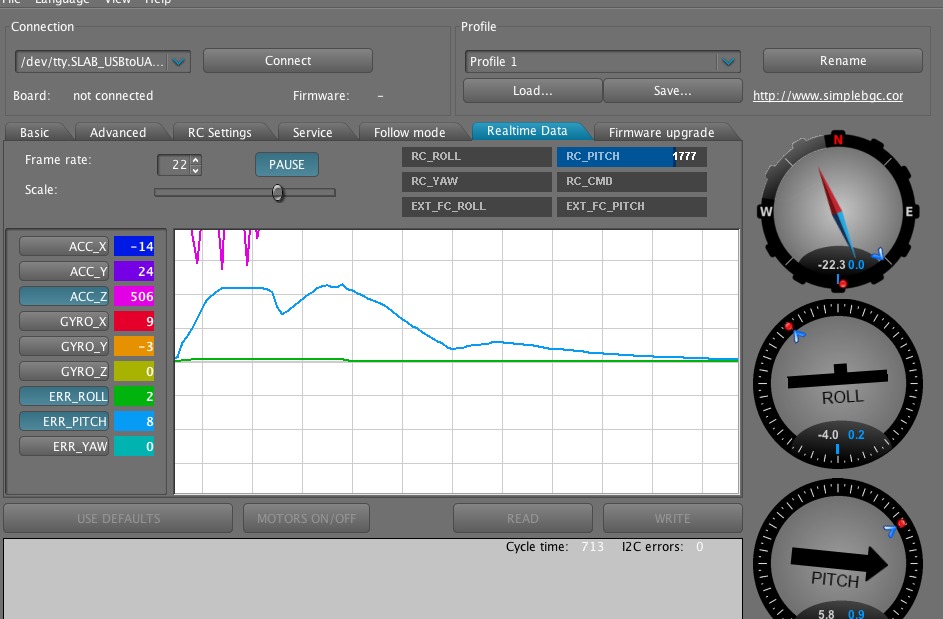Switch to the RC Settings tab
The width and height of the screenshot is (943, 619).
click(x=212, y=132)
